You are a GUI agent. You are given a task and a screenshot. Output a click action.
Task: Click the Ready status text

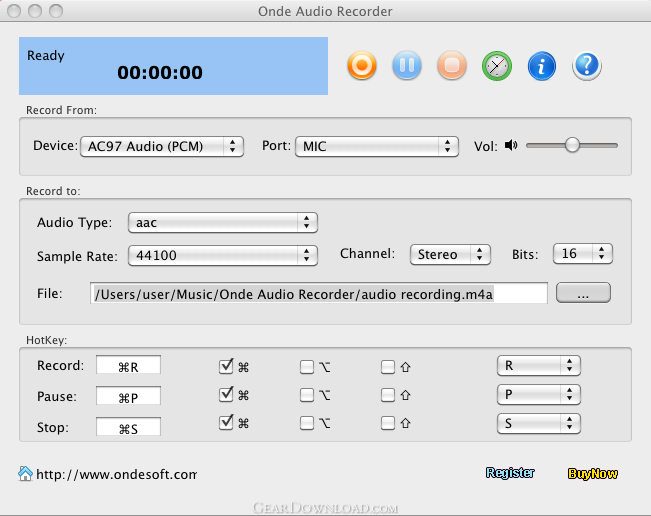coord(46,56)
